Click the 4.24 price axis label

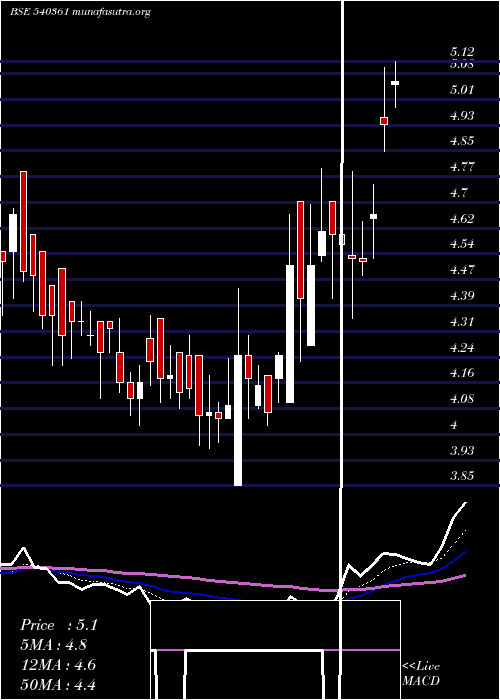tap(462, 347)
